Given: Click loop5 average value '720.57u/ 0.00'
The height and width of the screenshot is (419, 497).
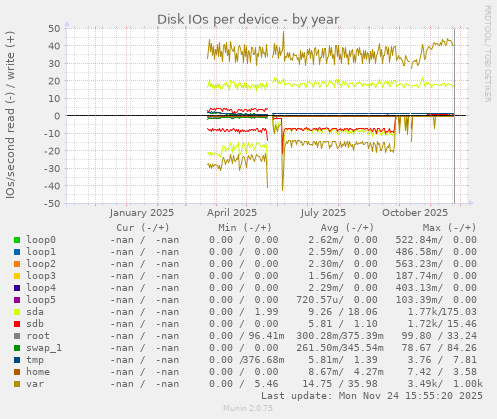Looking at the screenshot, I should 337,300.
